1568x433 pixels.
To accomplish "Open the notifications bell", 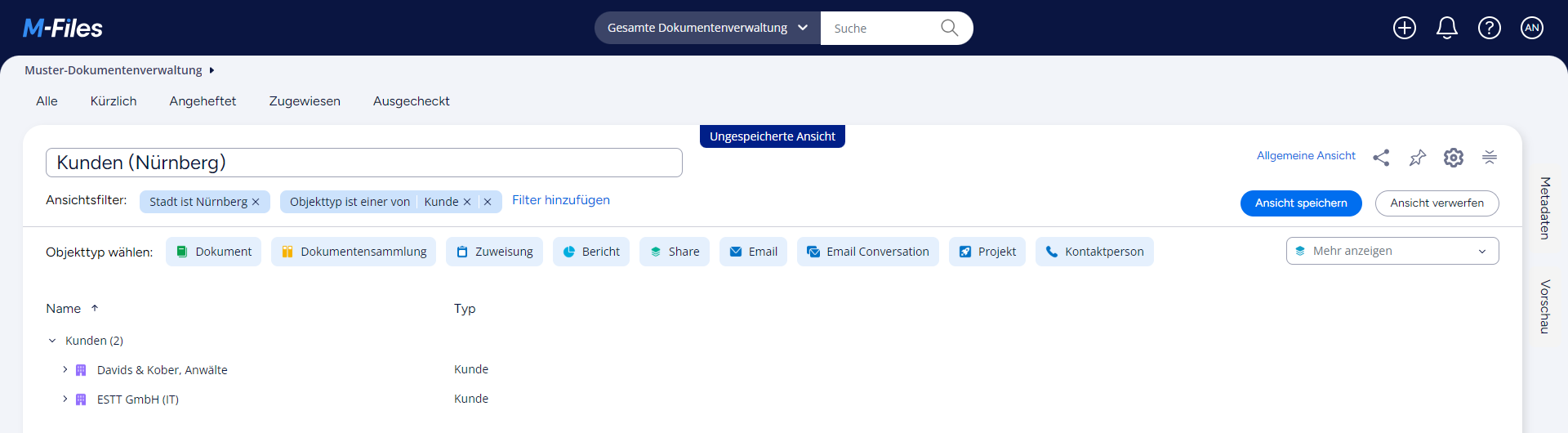I will point(1446,28).
